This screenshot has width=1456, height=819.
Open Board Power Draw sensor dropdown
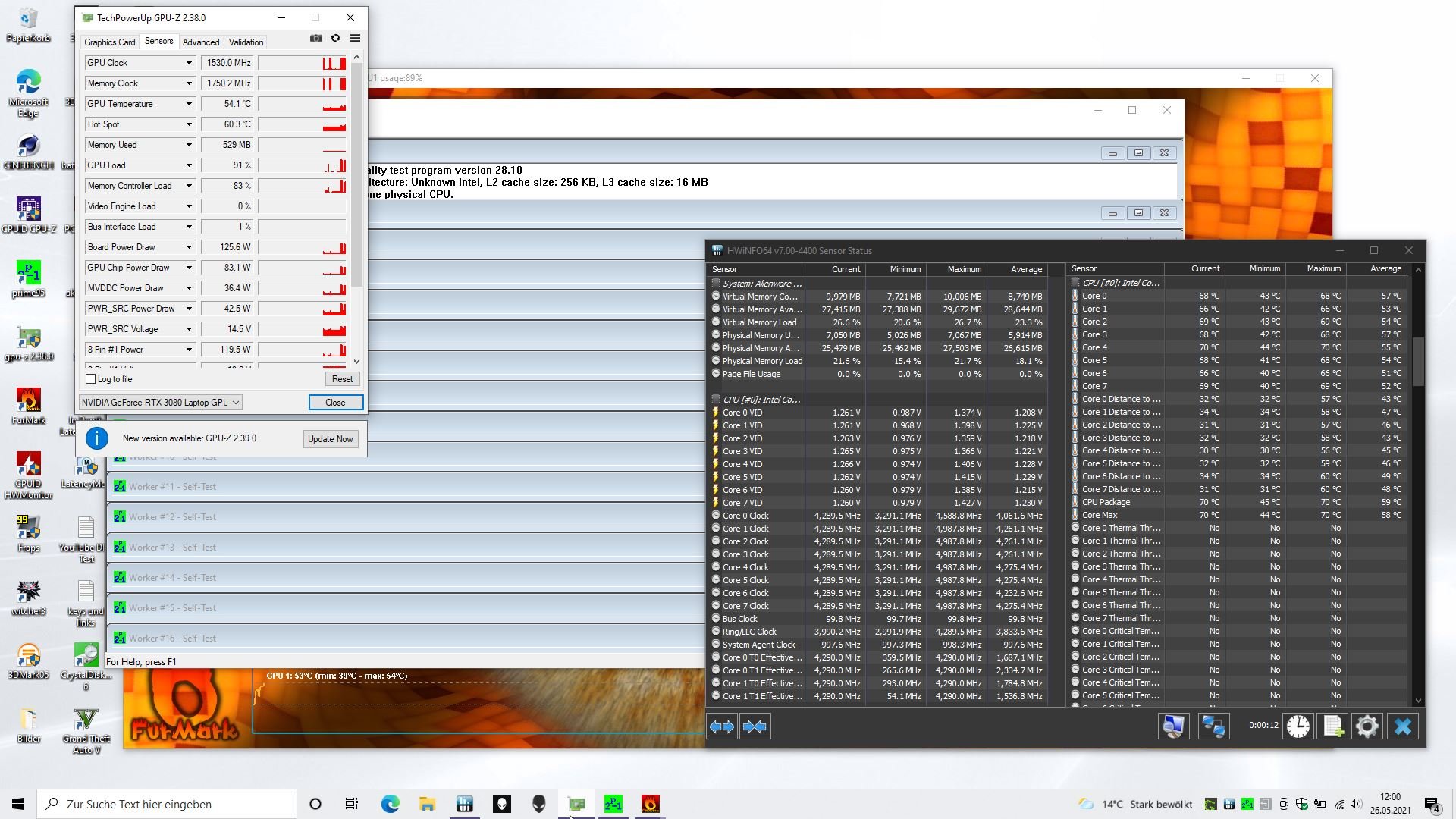click(x=189, y=247)
